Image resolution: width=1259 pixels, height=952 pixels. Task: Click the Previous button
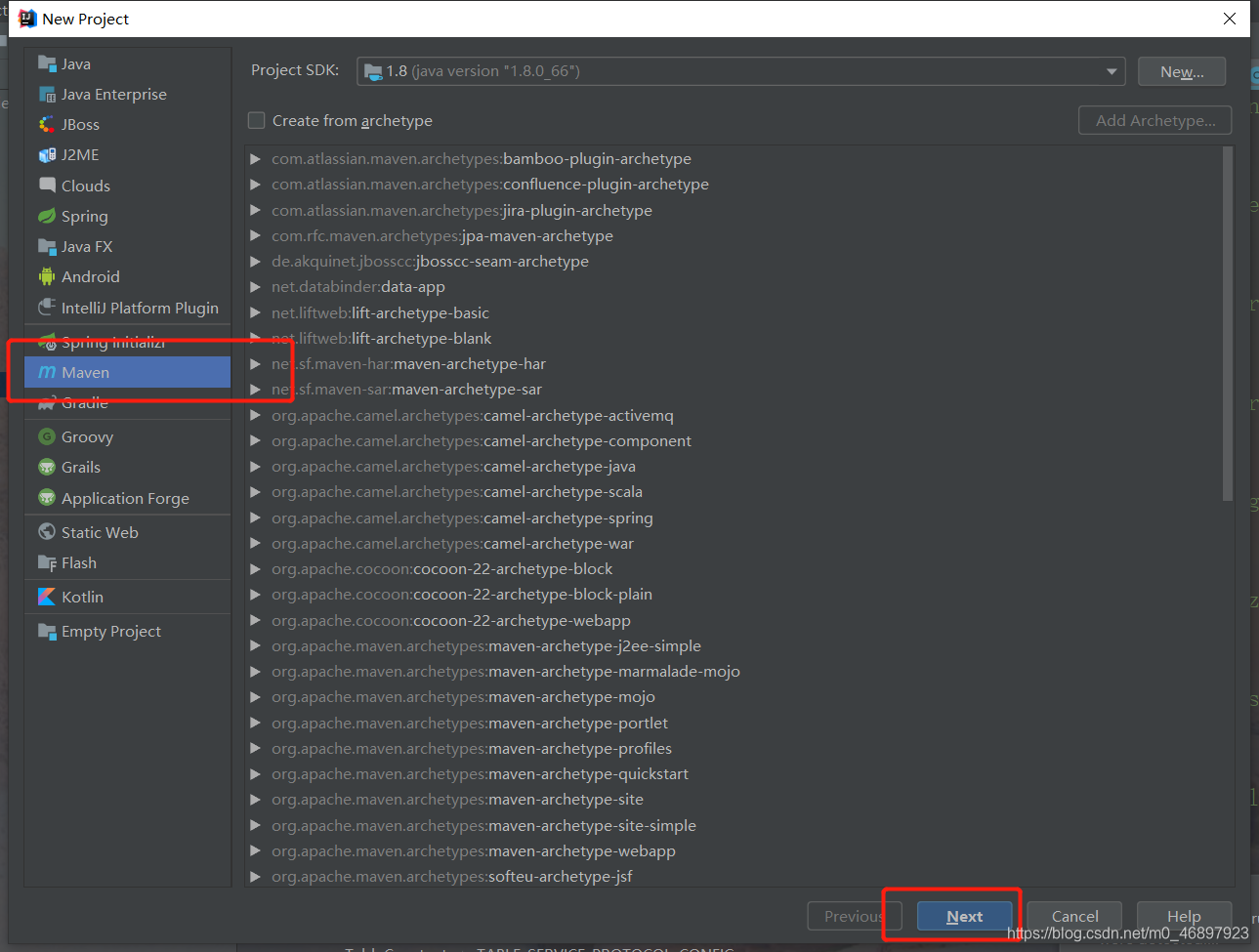point(855,916)
